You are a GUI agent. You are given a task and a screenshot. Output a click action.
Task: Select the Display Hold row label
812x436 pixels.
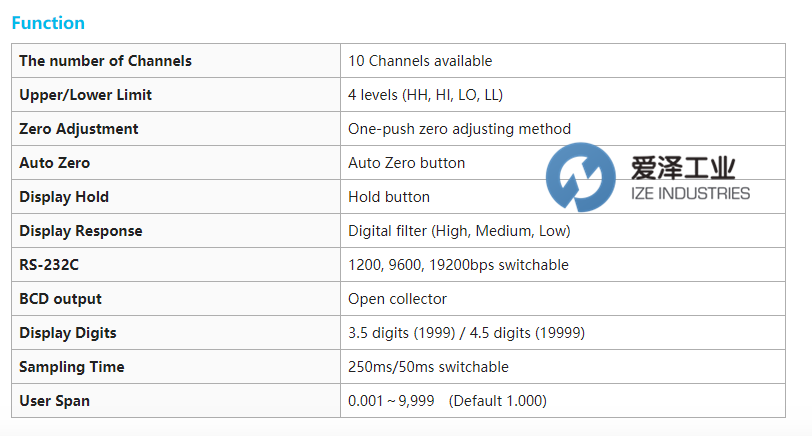click(x=64, y=197)
